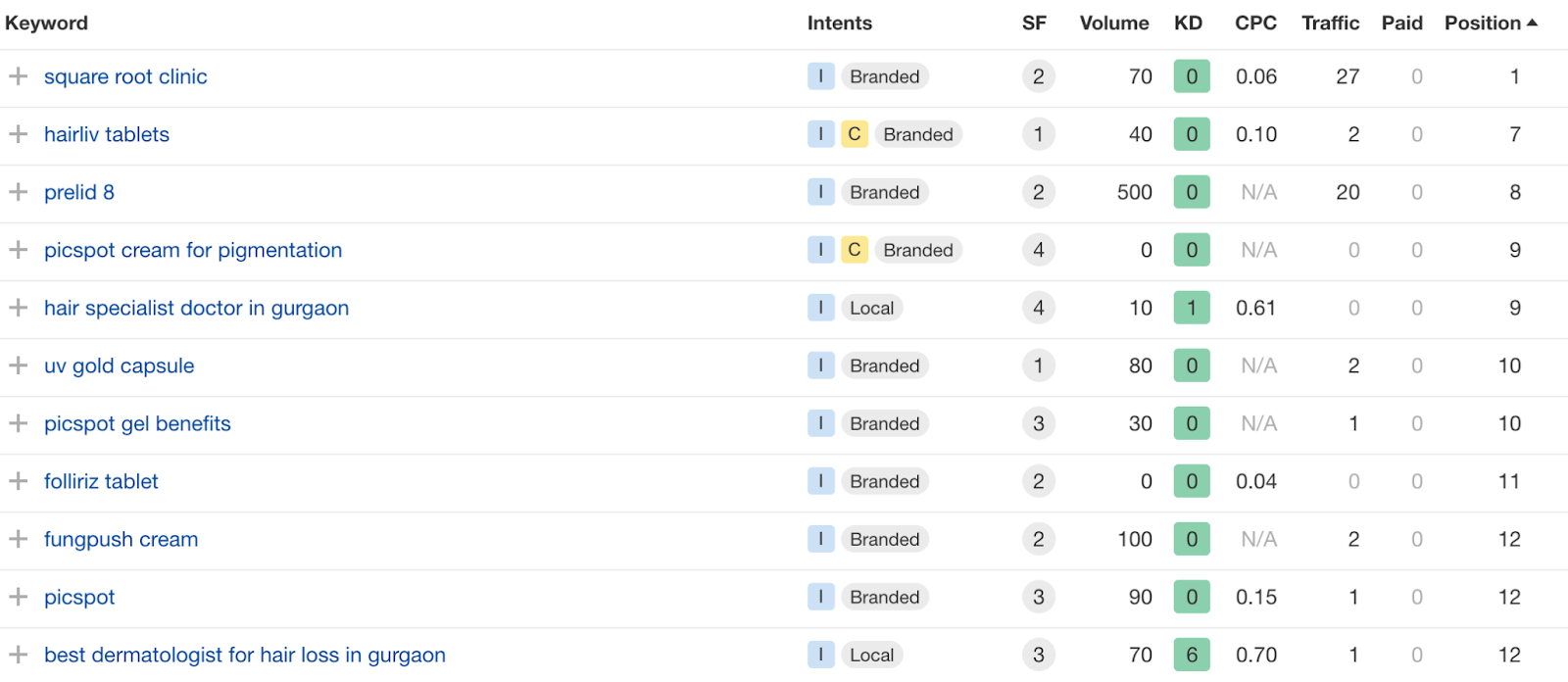This screenshot has width=1568, height=682.
Task: Sort by the Paid column header
Action: tap(1401, 23)
